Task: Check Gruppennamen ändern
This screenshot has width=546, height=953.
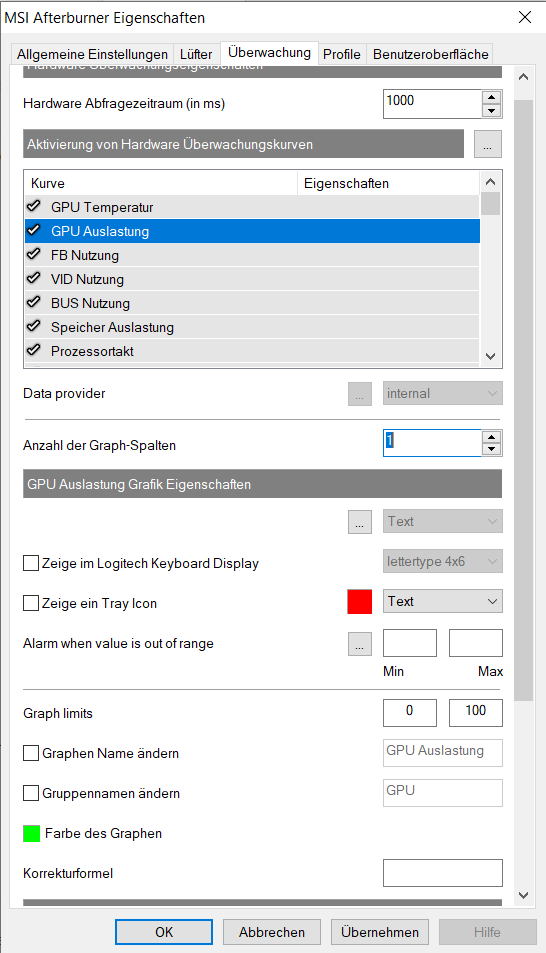Action: coord(31,793)
